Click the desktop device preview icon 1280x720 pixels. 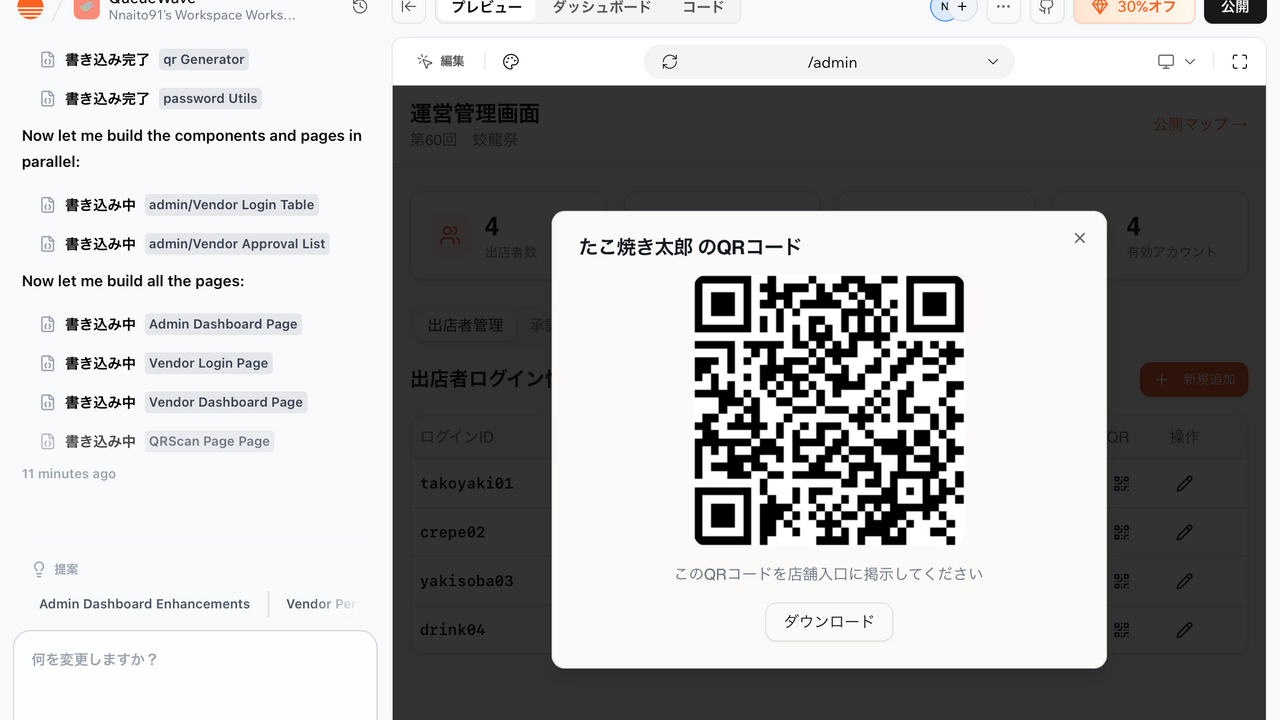point(1166,62)
